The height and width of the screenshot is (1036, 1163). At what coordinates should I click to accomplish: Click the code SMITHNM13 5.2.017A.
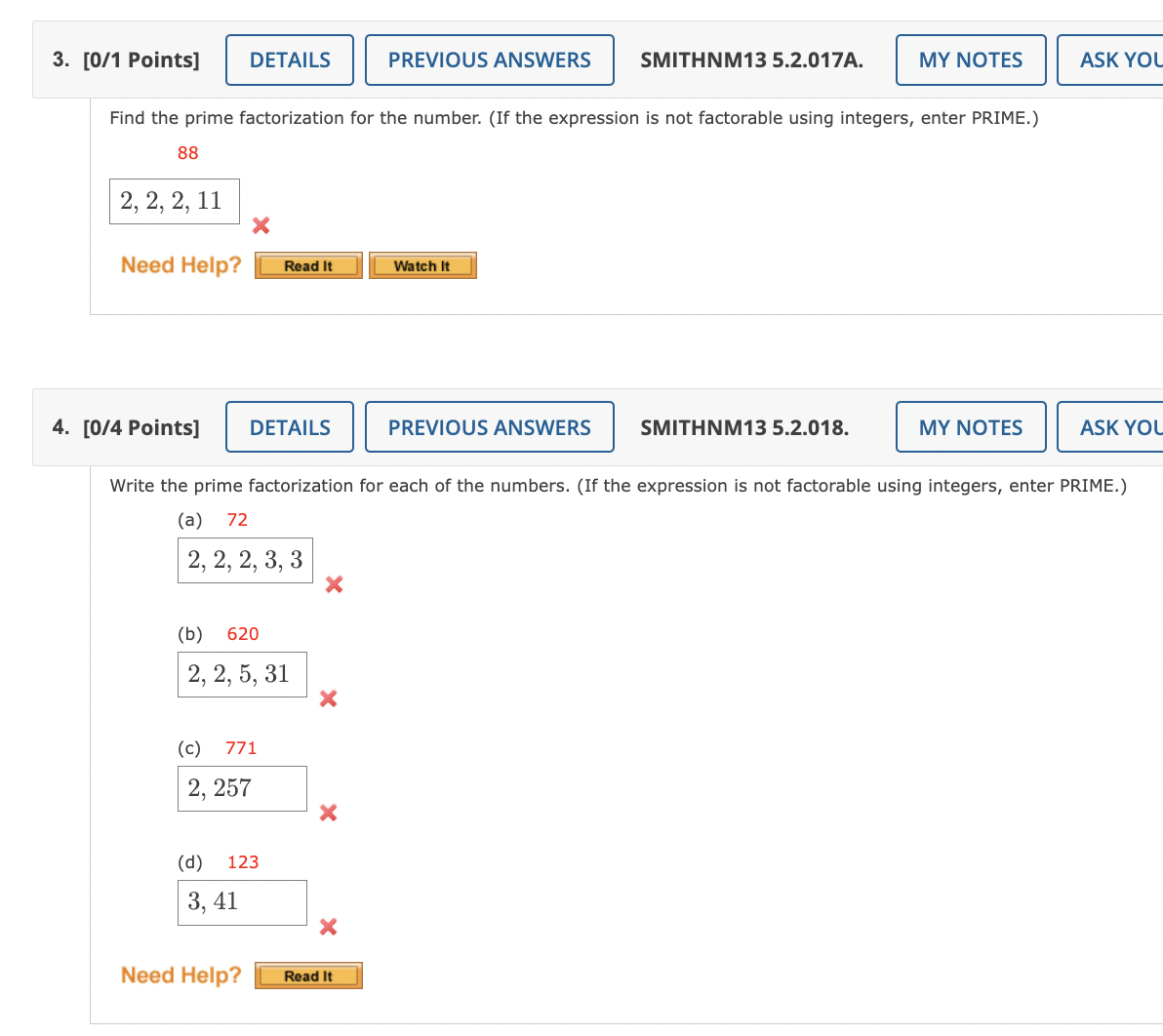pos(751,60)
